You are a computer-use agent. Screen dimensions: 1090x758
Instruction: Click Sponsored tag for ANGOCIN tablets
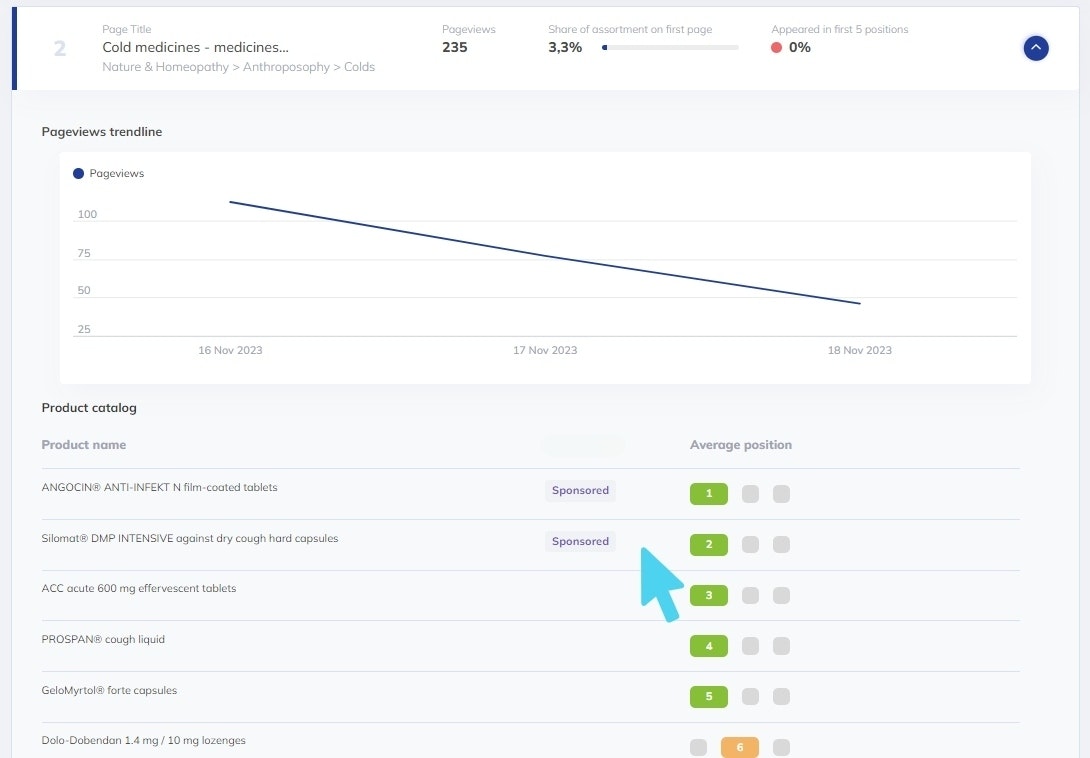pos(580,491)
